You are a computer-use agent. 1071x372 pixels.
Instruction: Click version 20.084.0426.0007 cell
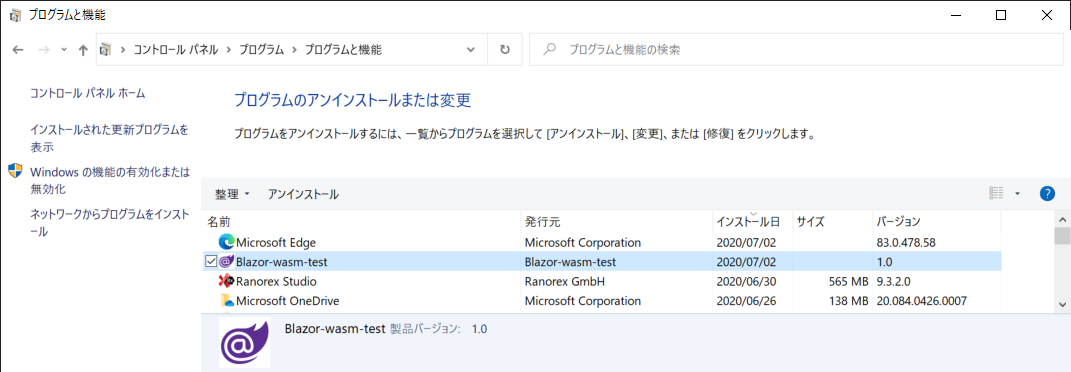pos(921,301)
